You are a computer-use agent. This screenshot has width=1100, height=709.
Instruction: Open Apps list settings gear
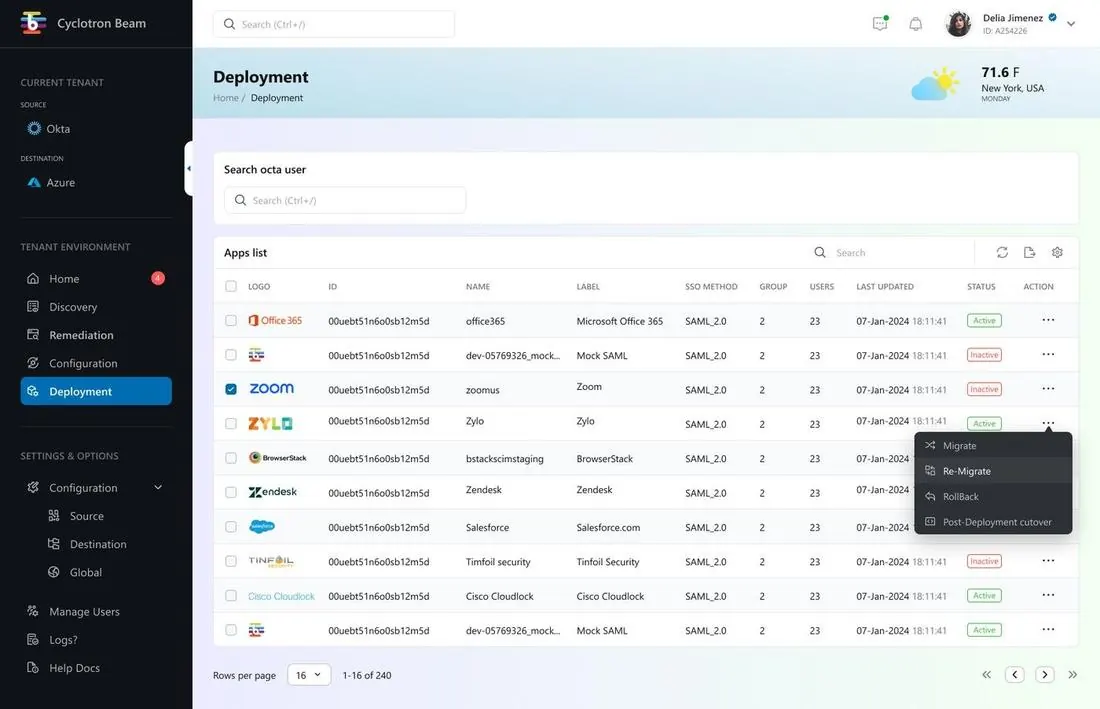[1057, 252]
